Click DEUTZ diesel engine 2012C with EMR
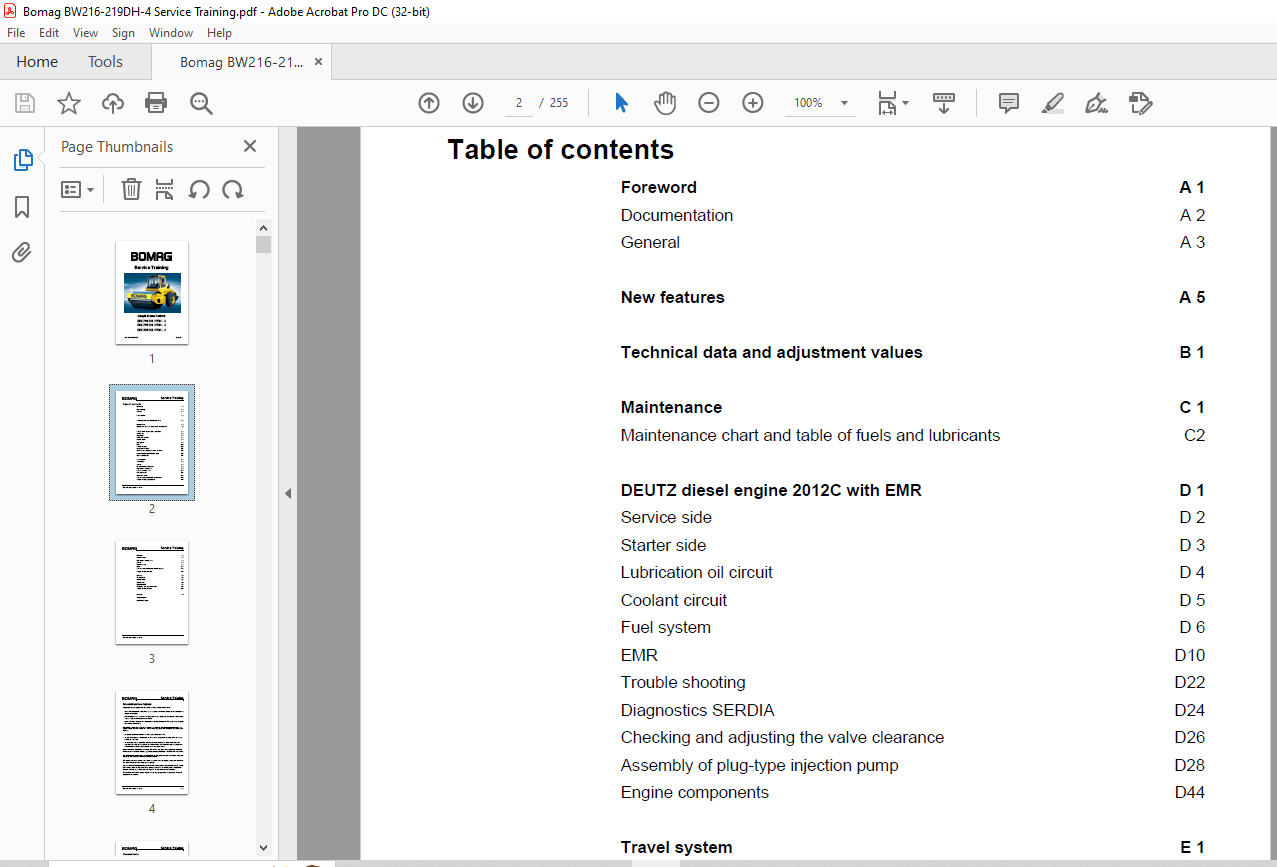Image resolution: width=1277 pixels, height=867 pixels. [x=771, y=490]
